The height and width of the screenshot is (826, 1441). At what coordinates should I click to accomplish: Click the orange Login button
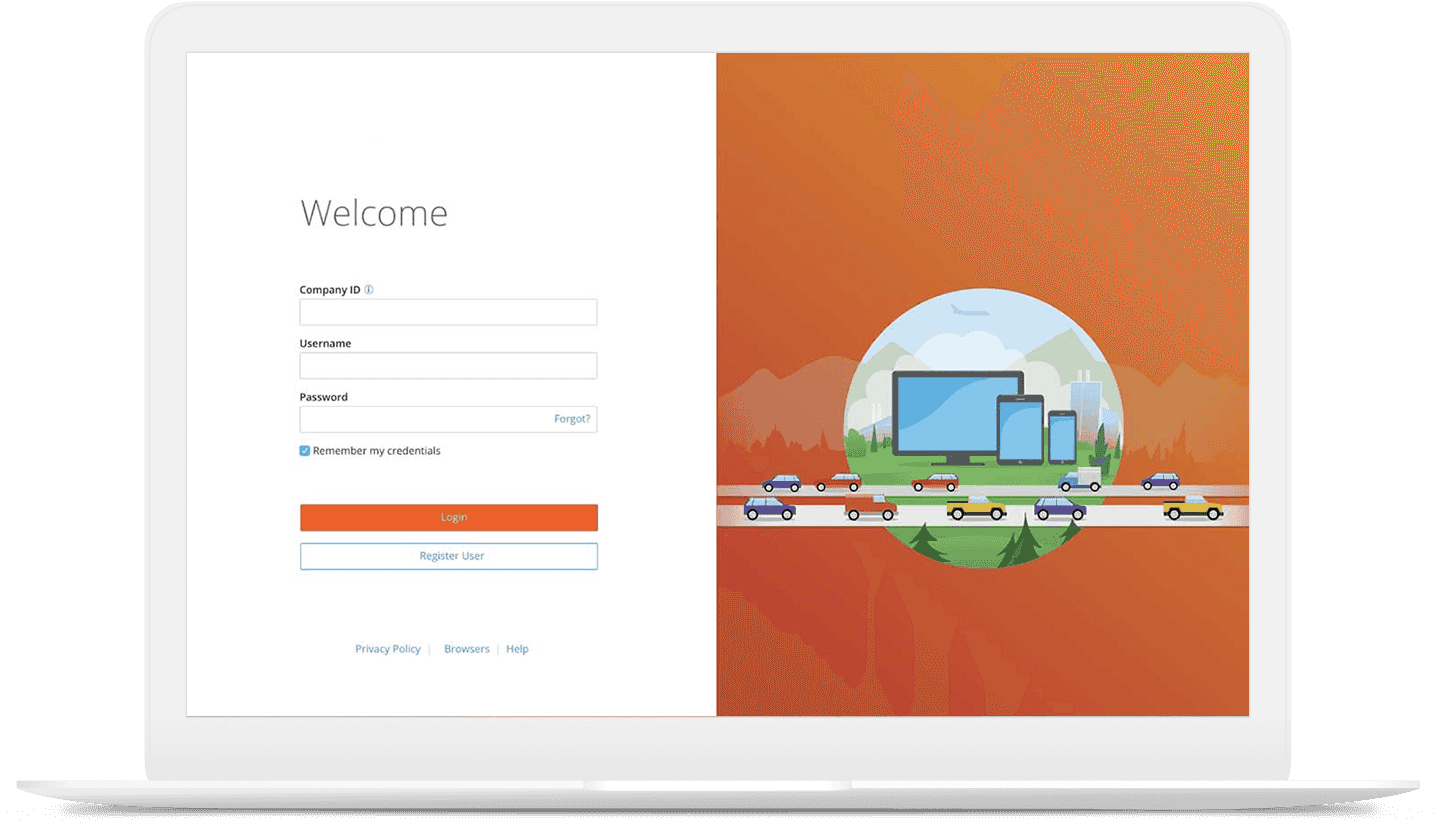pos(448,517)
